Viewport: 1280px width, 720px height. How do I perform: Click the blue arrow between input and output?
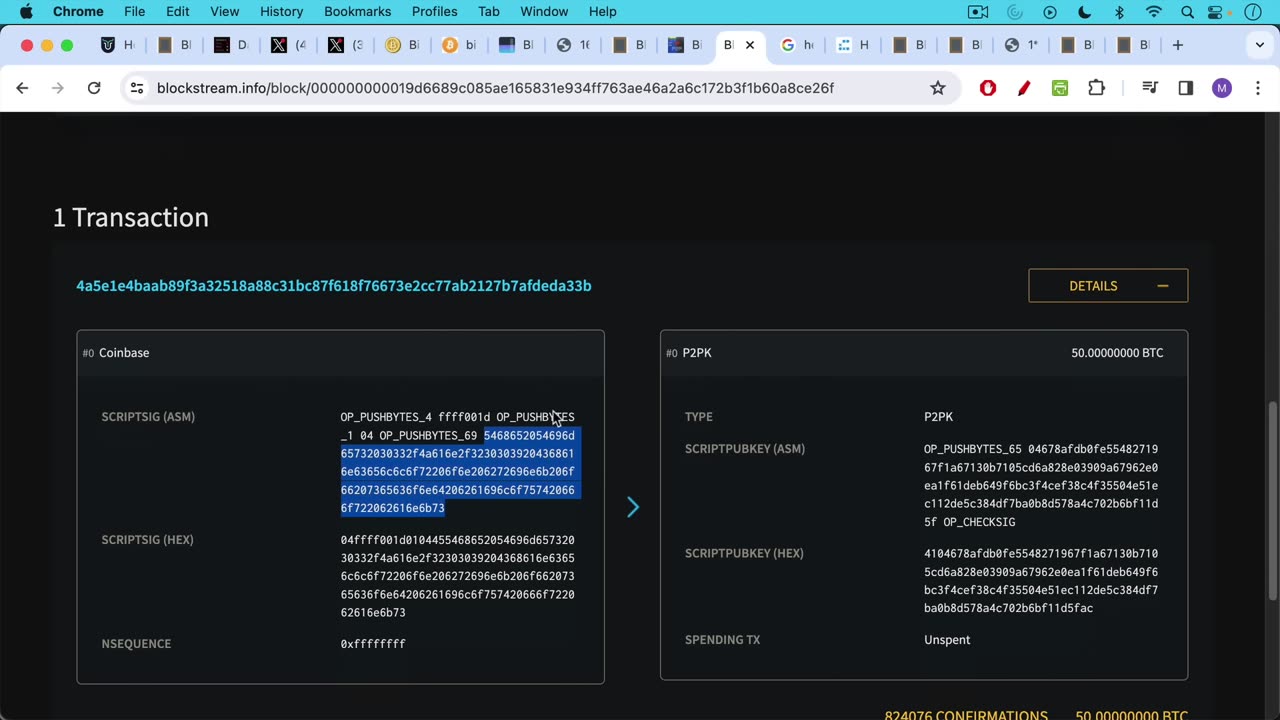click(x=632, y=507)
